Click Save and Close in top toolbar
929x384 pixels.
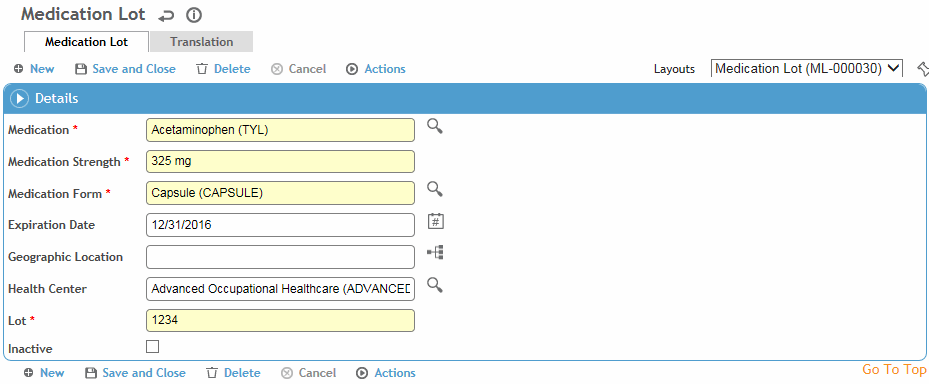[125, 69]
